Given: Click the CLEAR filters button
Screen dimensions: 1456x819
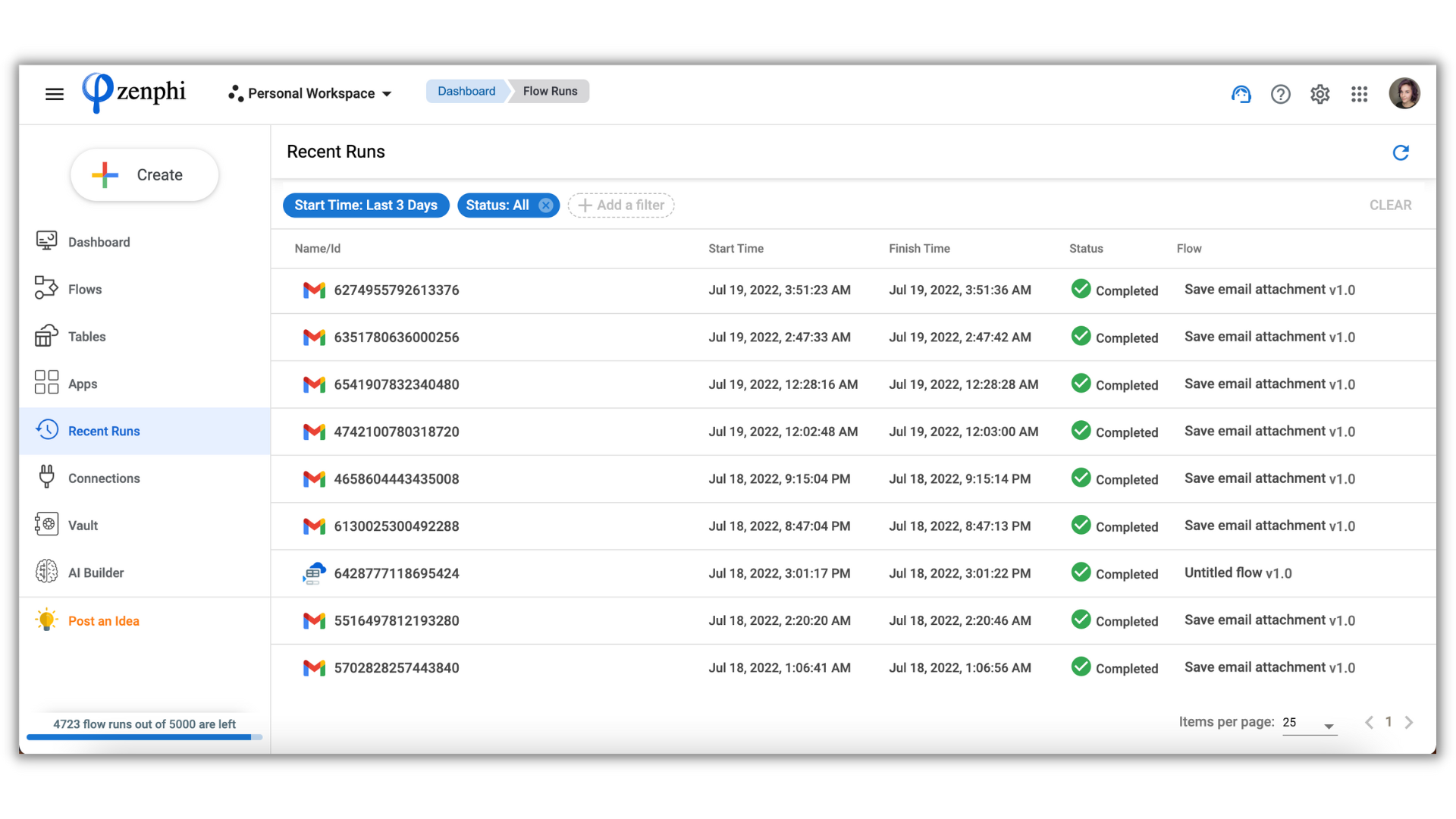Looking at the screenshot, I should pyautogui.click(x=1390, y=206).
